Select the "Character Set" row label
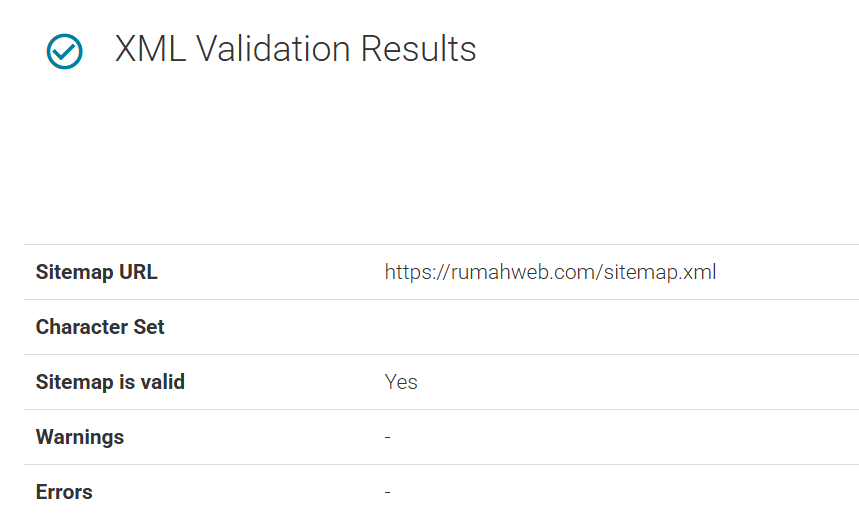 click(x=100, y=327)
